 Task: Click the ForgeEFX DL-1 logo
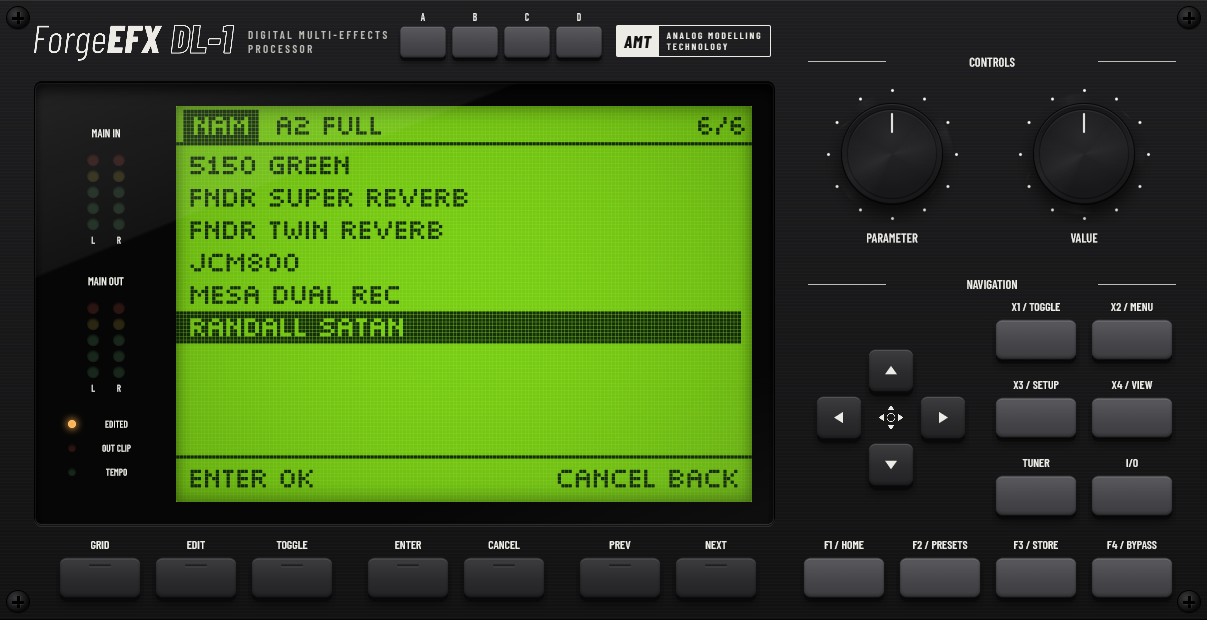pyautogui.click(x=134, y=41)
